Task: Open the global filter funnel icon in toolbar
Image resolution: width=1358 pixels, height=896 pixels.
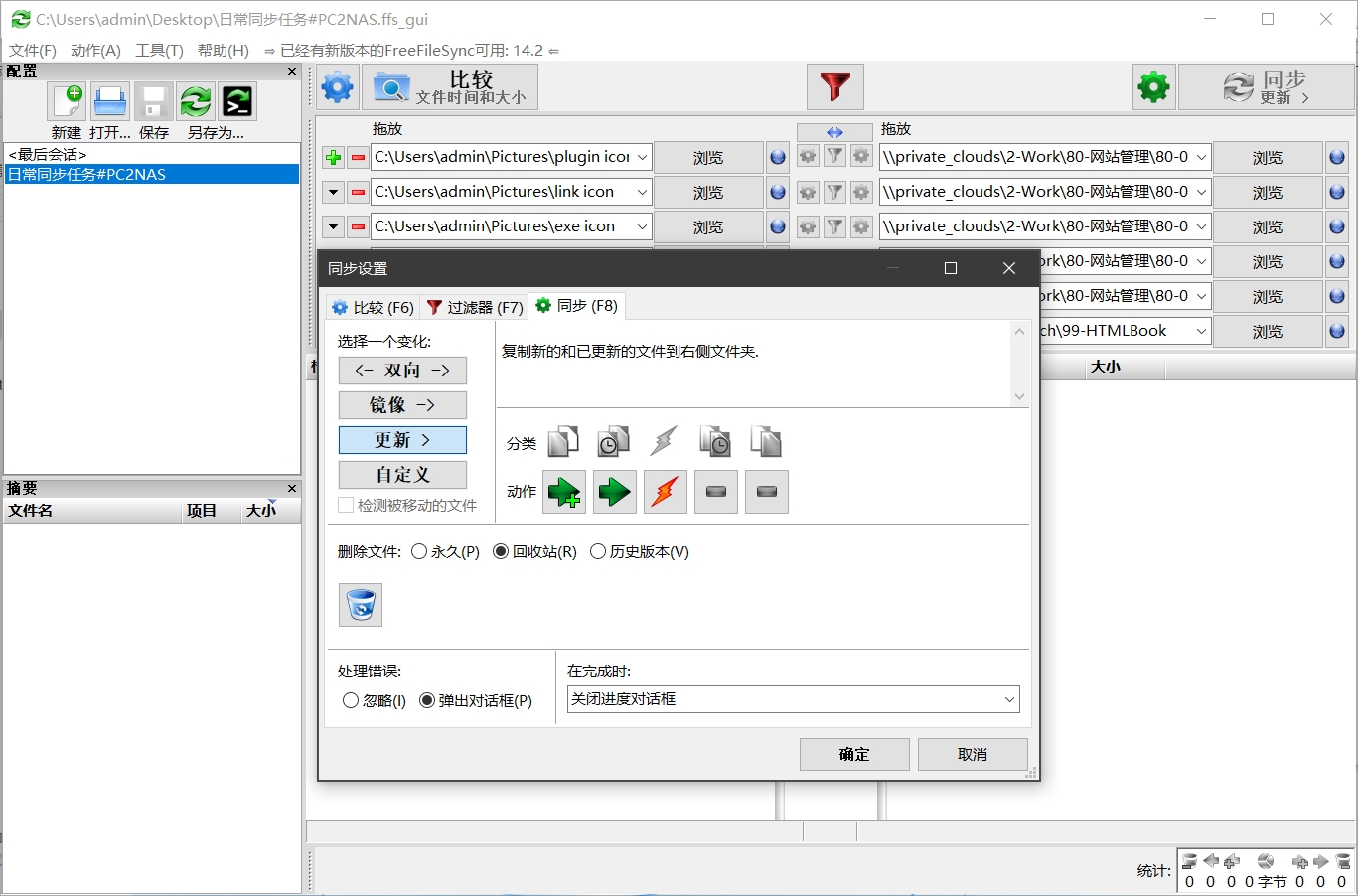Action: pyautogui.click(x=834, y=87)
